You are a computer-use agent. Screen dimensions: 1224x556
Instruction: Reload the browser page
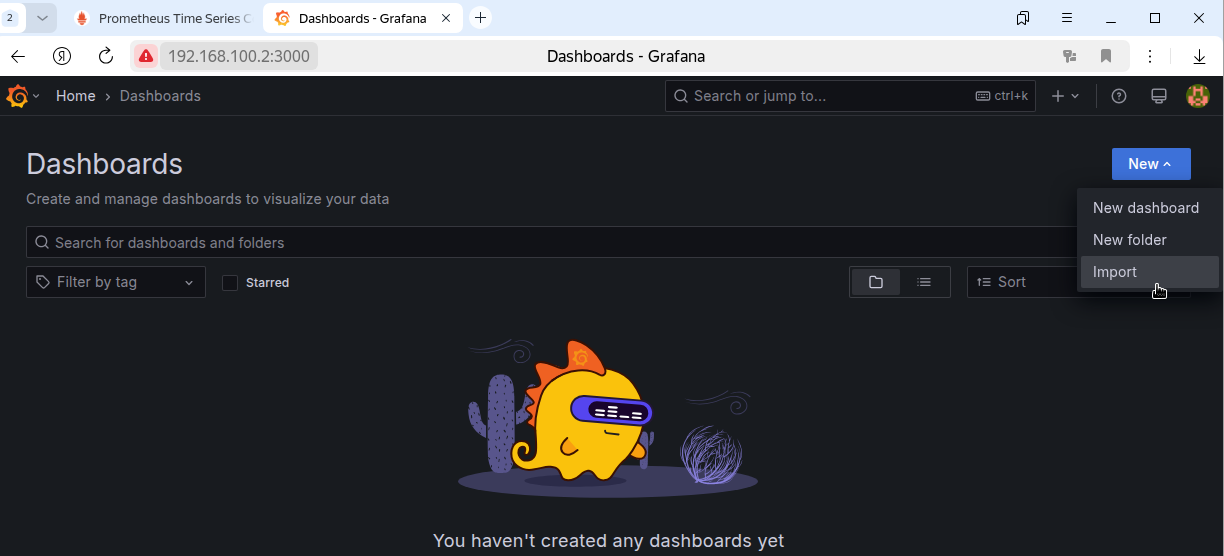[x=106, y=56]
